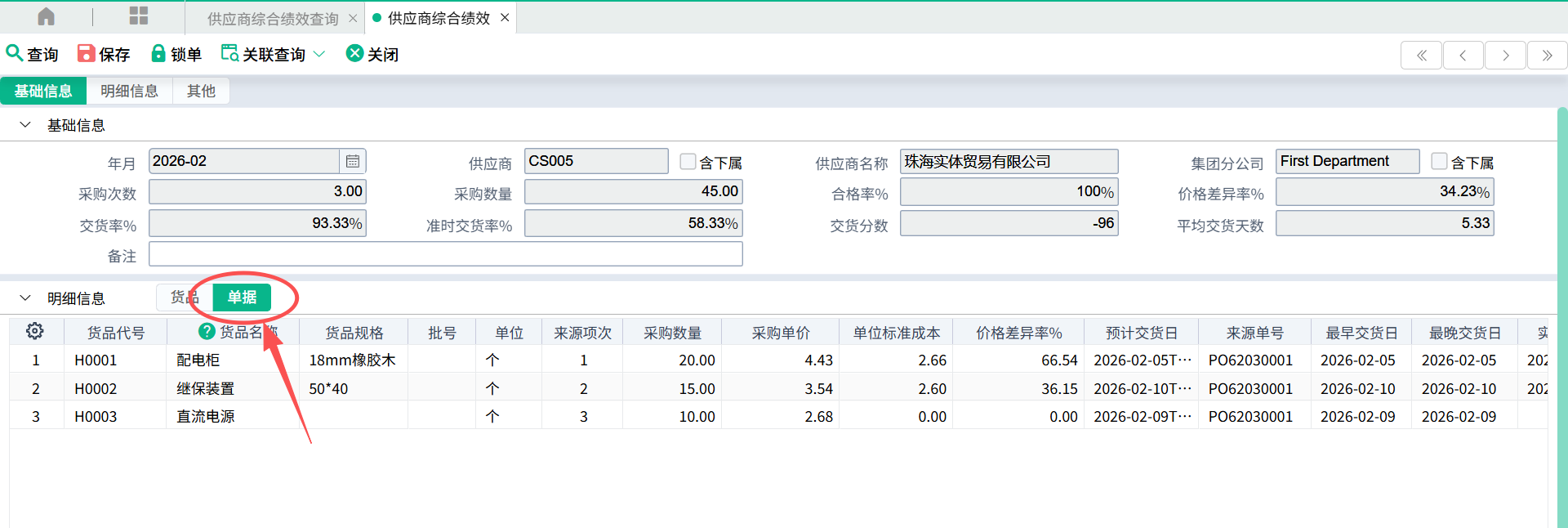Switch to the 供应商综合绩效查询 tab
1568x528 pixels.
(x=272, y=18)
